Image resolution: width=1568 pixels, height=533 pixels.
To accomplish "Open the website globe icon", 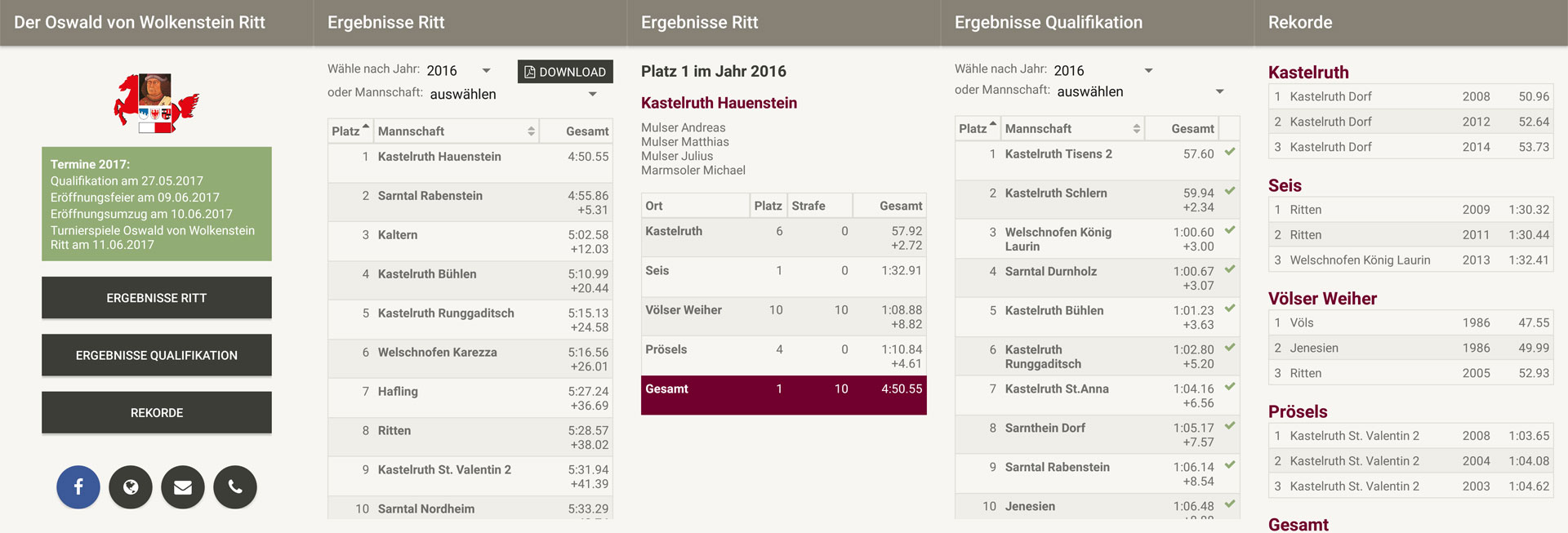I will pyautogui.click(x=131, y=487).
